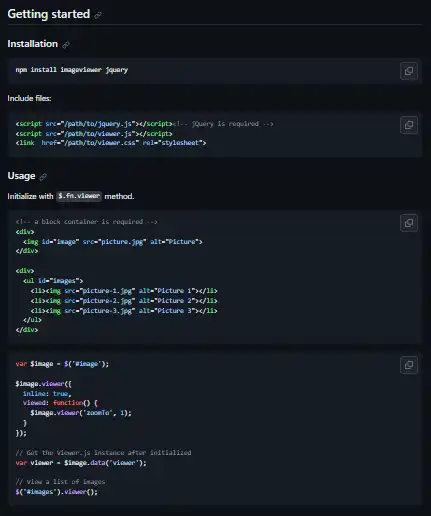Click the 'Include files:' paragraph
This screenshot has height=516, width=431.
pos(29,98)
